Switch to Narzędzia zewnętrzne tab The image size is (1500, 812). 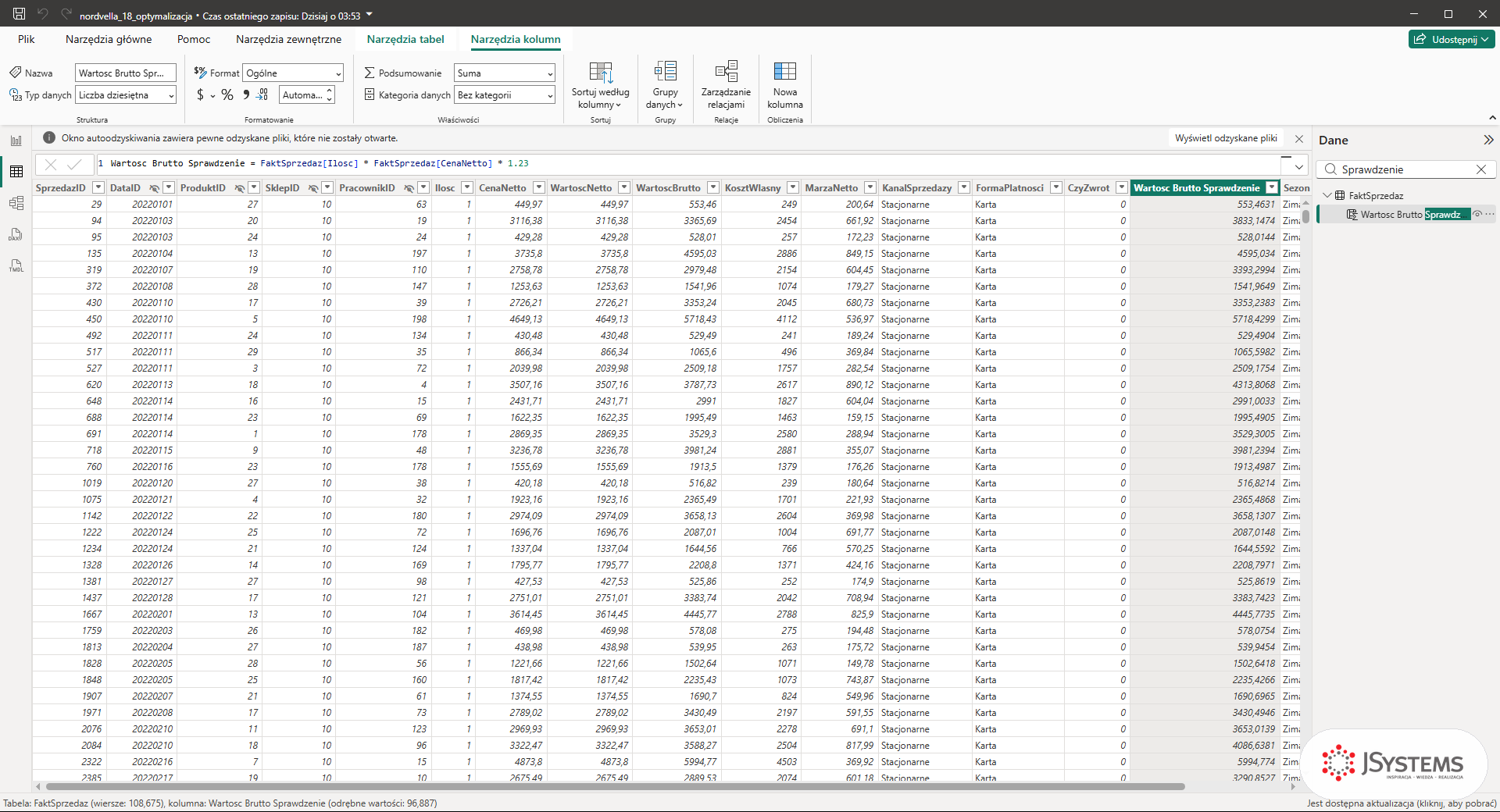click(x=288, y=39)
